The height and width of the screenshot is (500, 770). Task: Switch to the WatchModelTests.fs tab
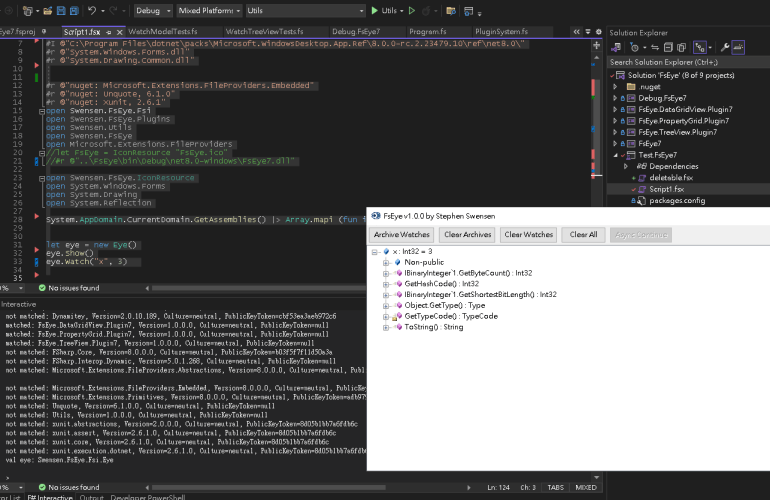pyautogui.click(x=163, y=32)
